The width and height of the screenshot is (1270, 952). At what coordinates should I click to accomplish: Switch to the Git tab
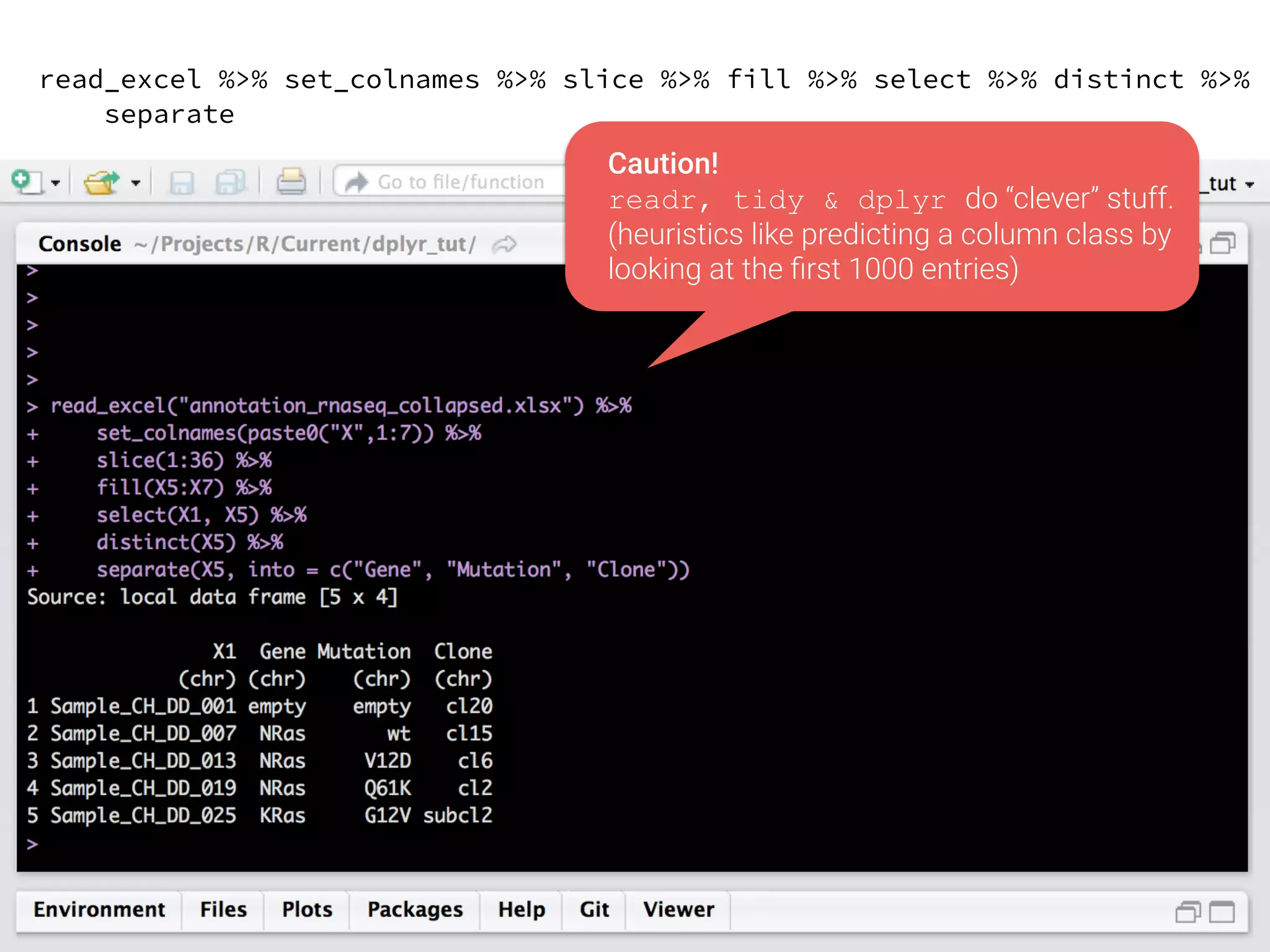pyautogui.click(x=594, y=910)
